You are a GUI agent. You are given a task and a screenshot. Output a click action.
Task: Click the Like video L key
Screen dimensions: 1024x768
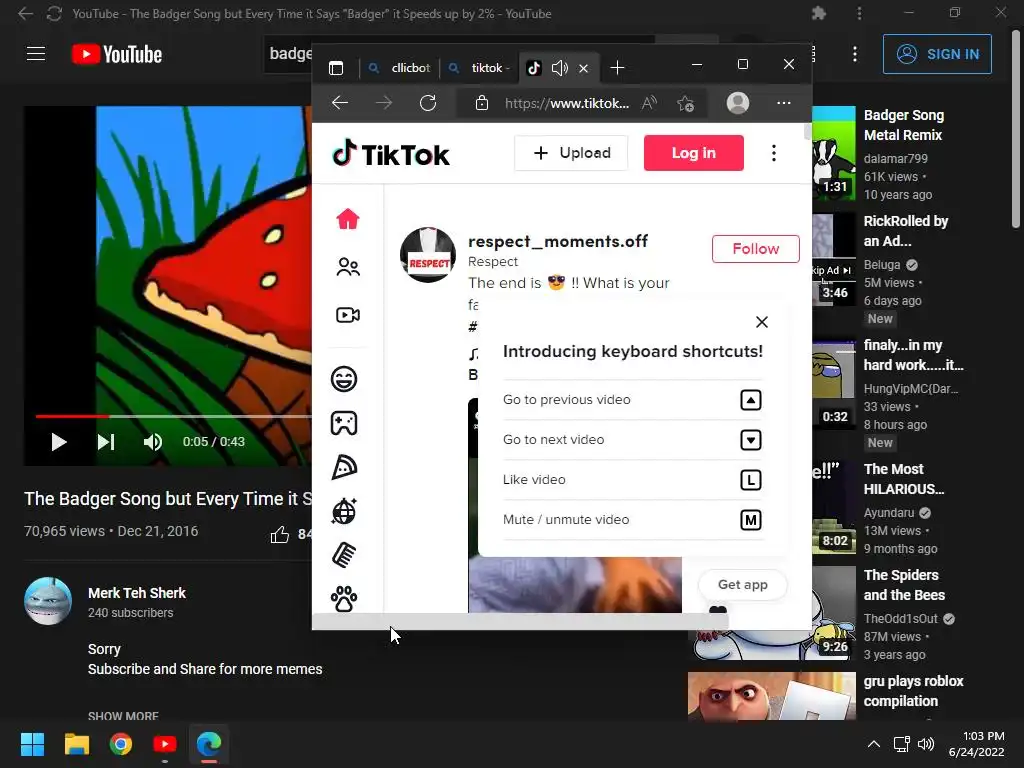[x=751, y=480]
